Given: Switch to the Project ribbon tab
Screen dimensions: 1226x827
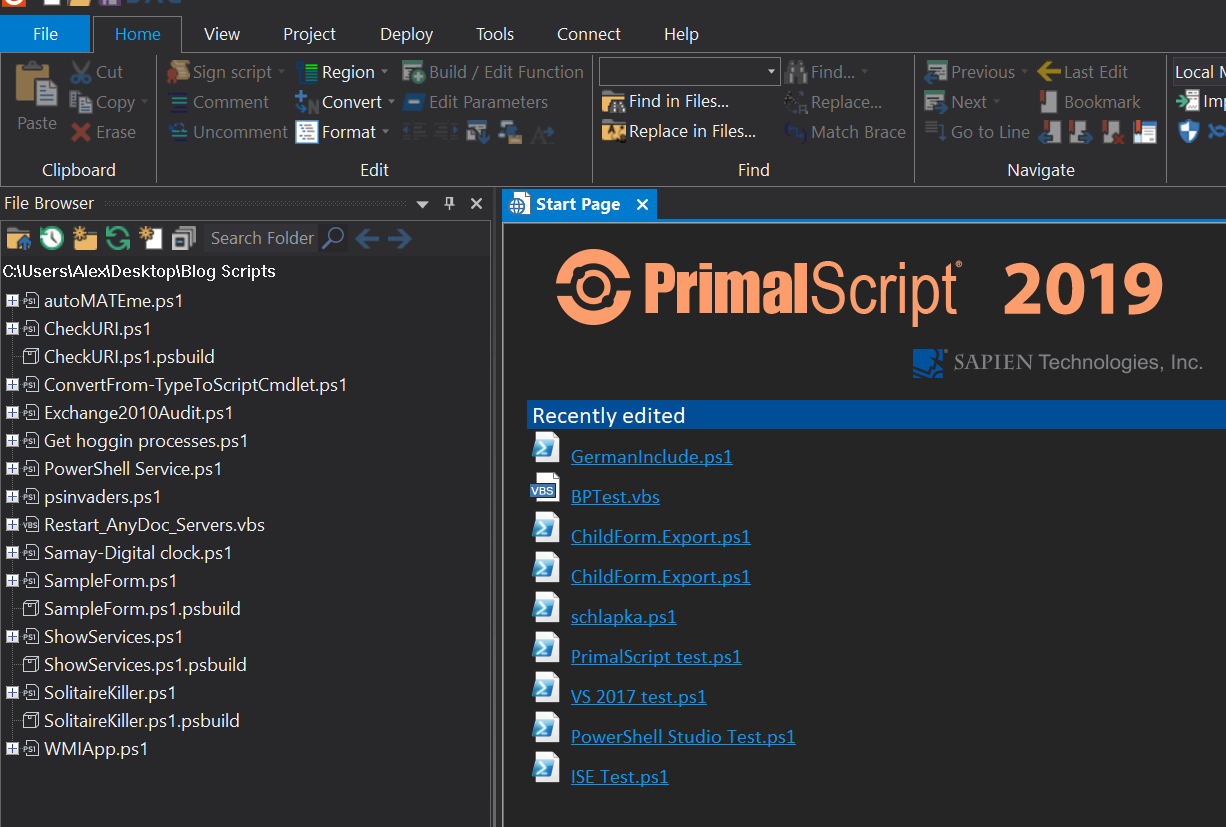Looking at the screenshot, I should 310,34.
